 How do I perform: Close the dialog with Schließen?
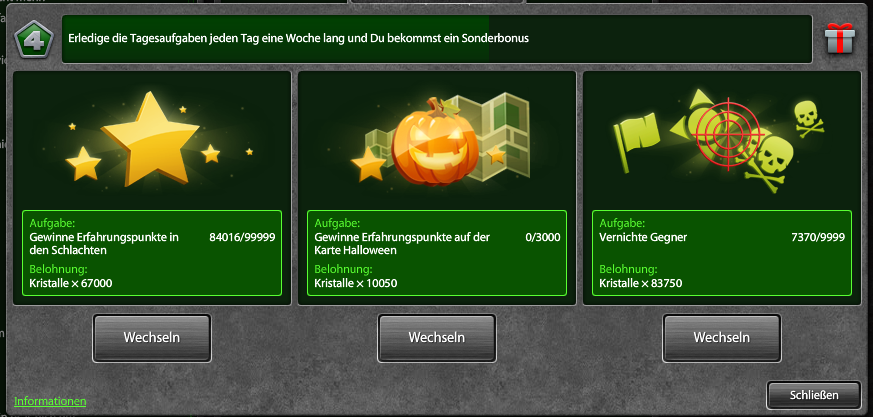click(814, 395)
